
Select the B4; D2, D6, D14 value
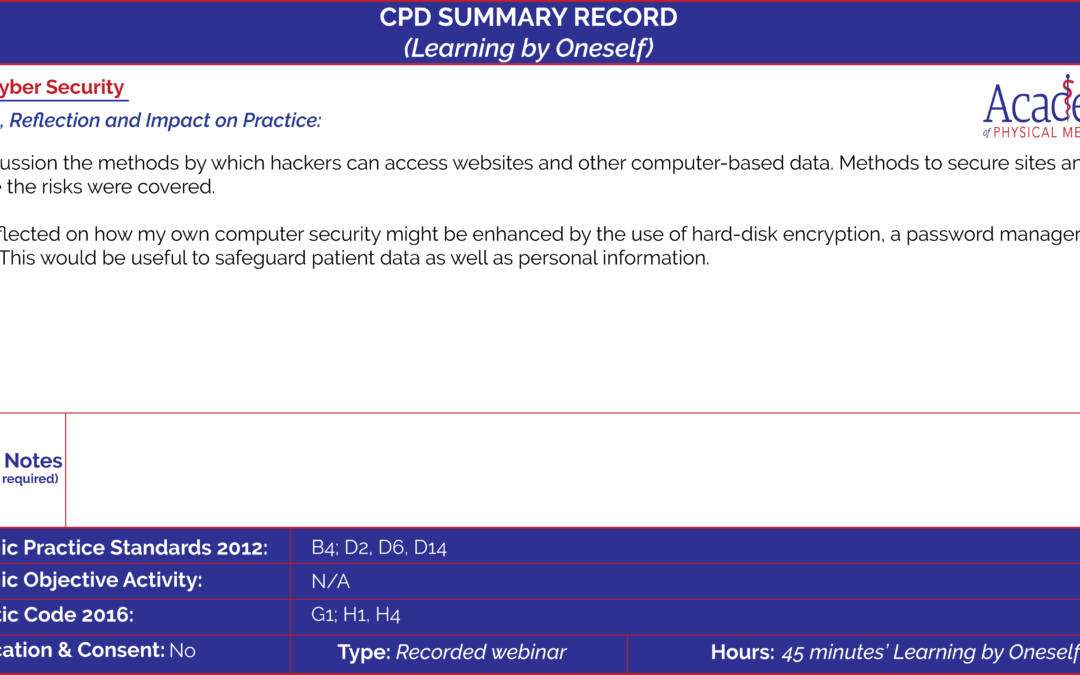pyautogui.click(x=379, y=548)
